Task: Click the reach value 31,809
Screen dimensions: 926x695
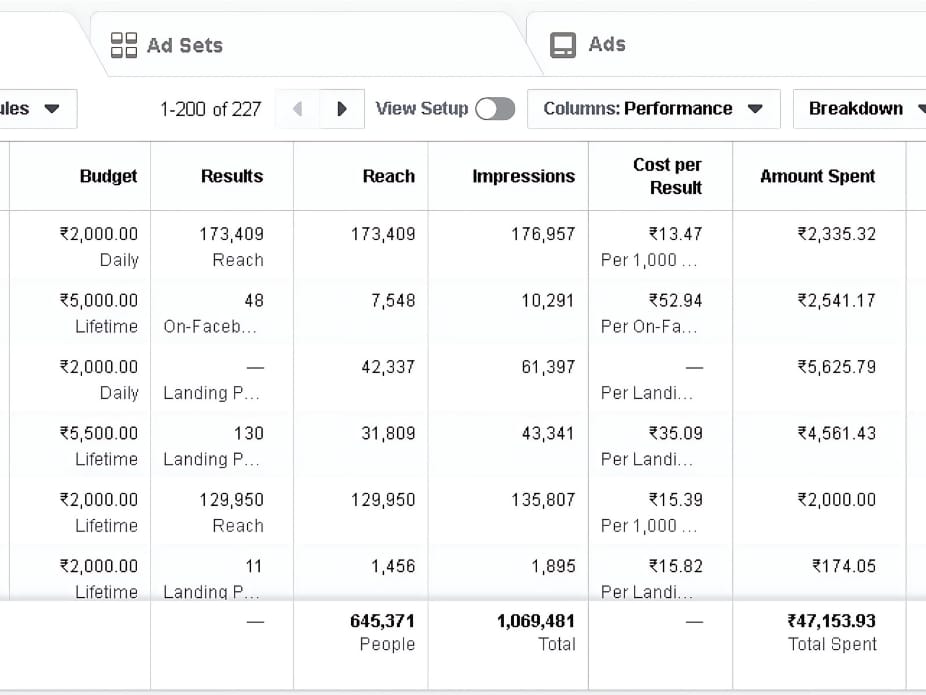Action: pos(388,433)
